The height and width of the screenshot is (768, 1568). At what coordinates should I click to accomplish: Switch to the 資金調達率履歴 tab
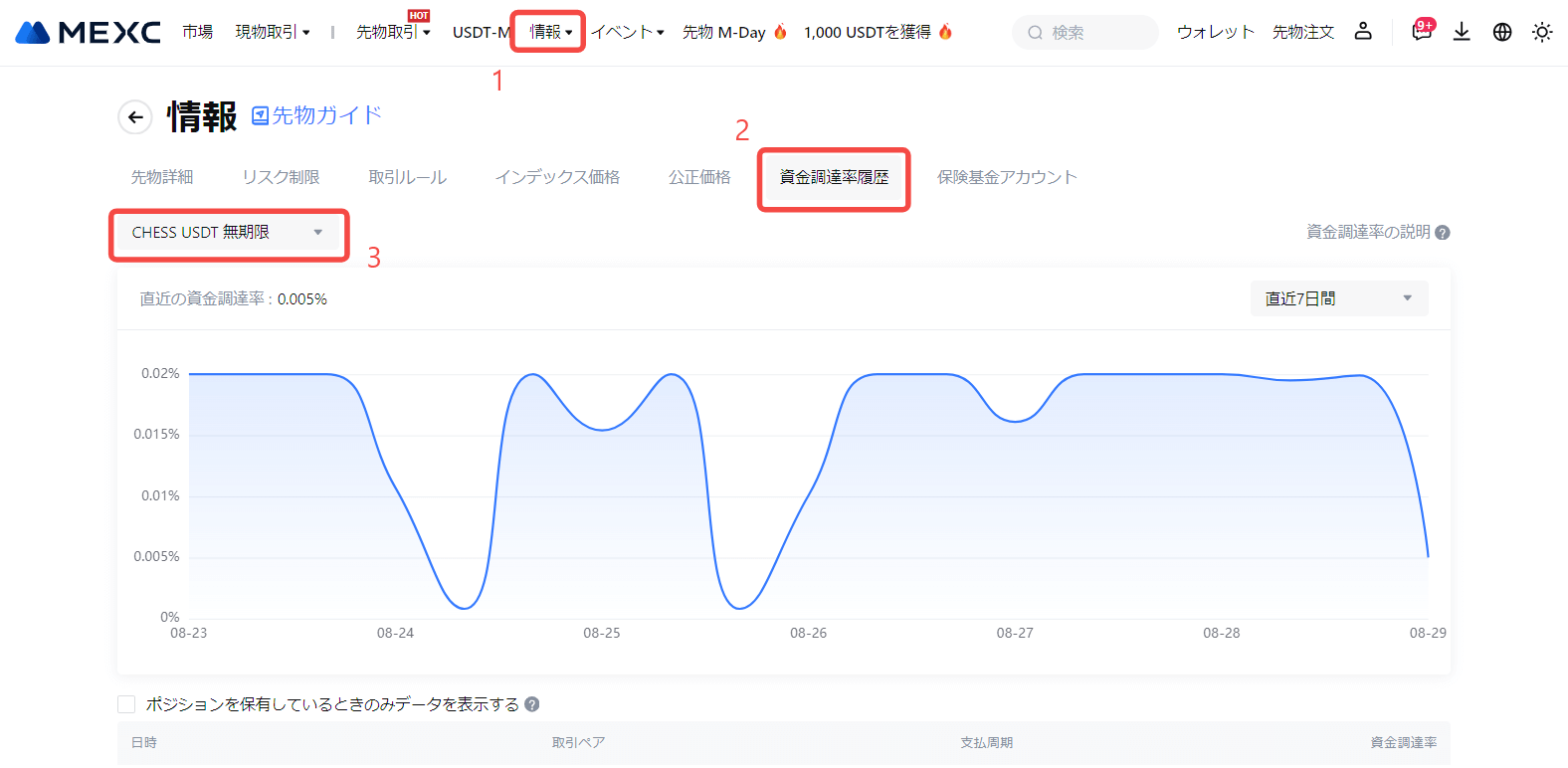tap(834, 177)
